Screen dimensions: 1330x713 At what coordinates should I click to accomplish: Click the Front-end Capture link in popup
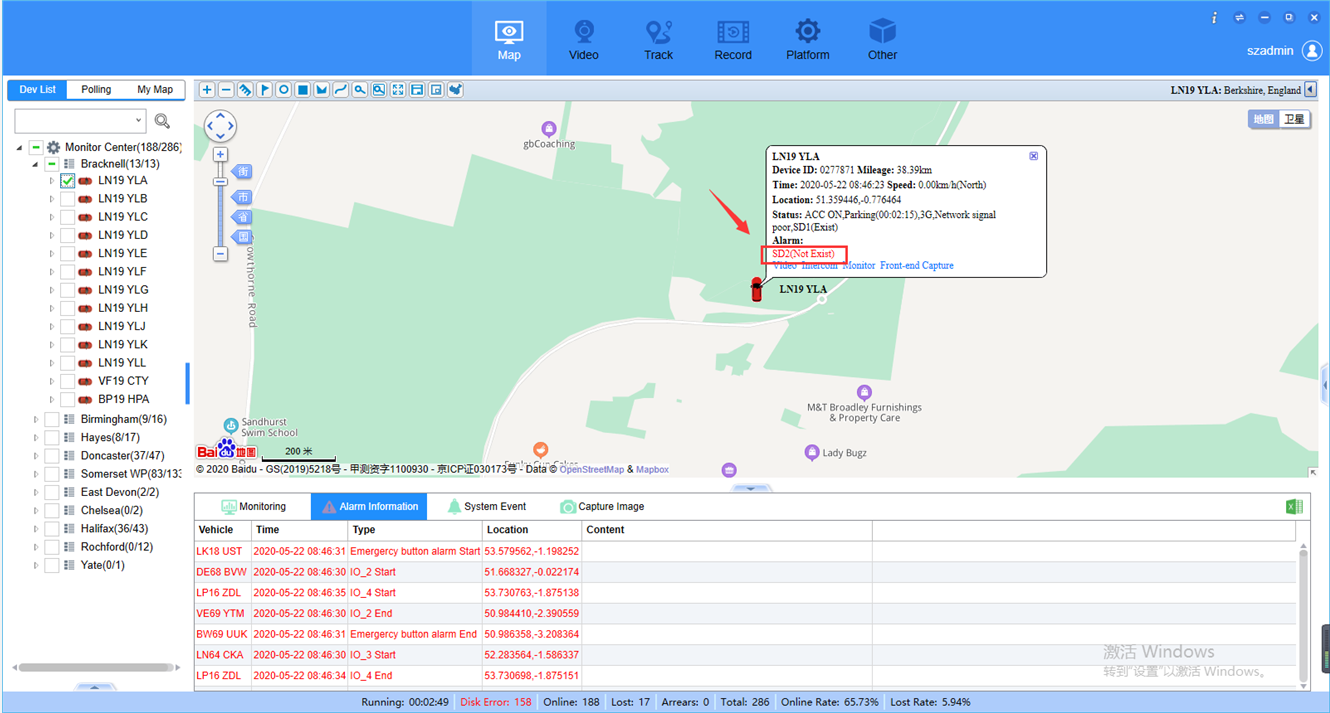click(917, 266)
